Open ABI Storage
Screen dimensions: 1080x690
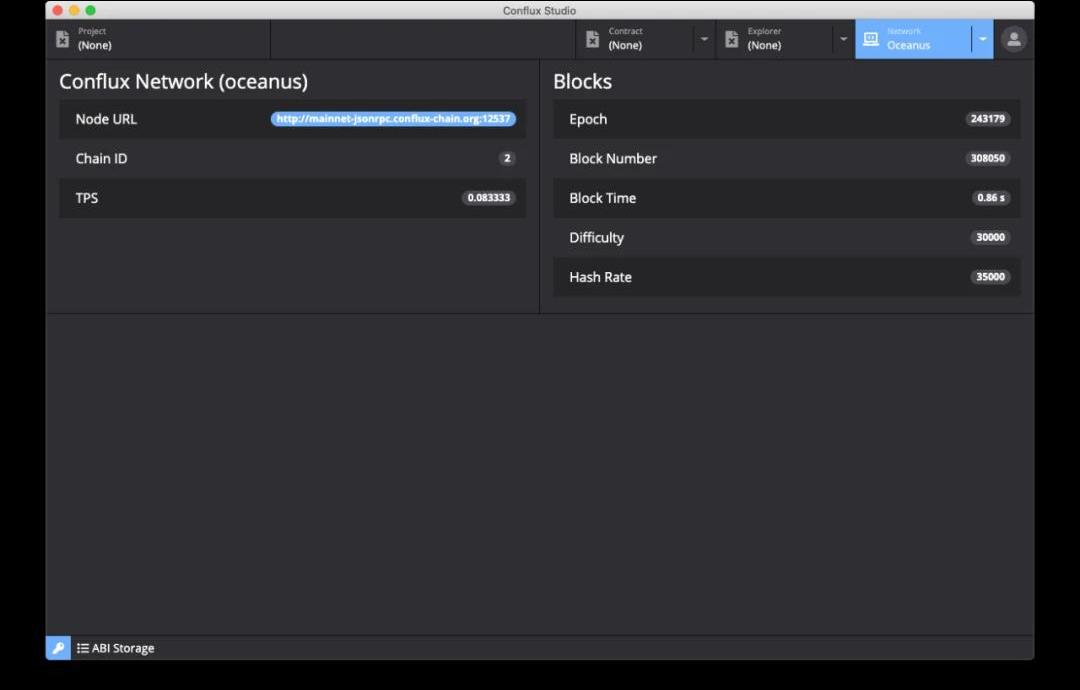click(116, 648)
